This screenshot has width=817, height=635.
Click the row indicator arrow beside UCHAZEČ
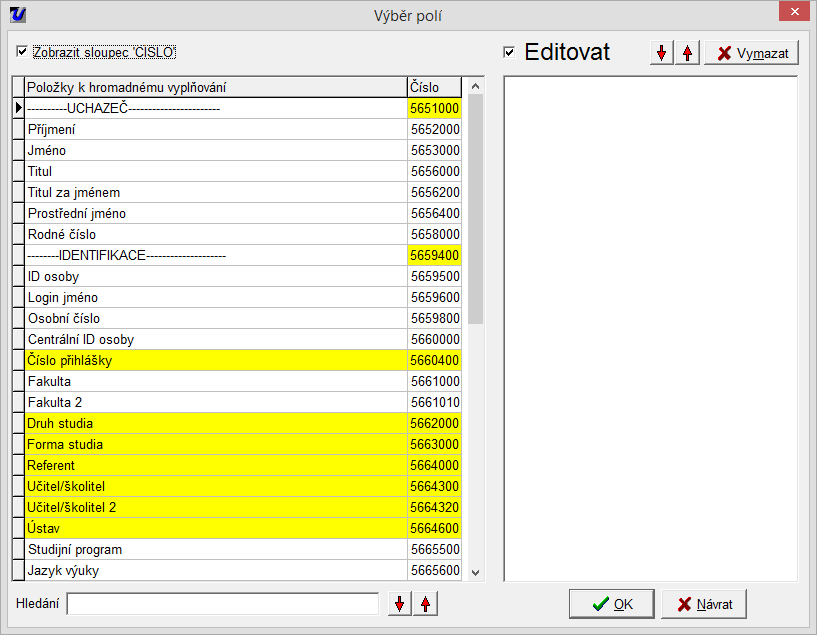coord(18,108)
